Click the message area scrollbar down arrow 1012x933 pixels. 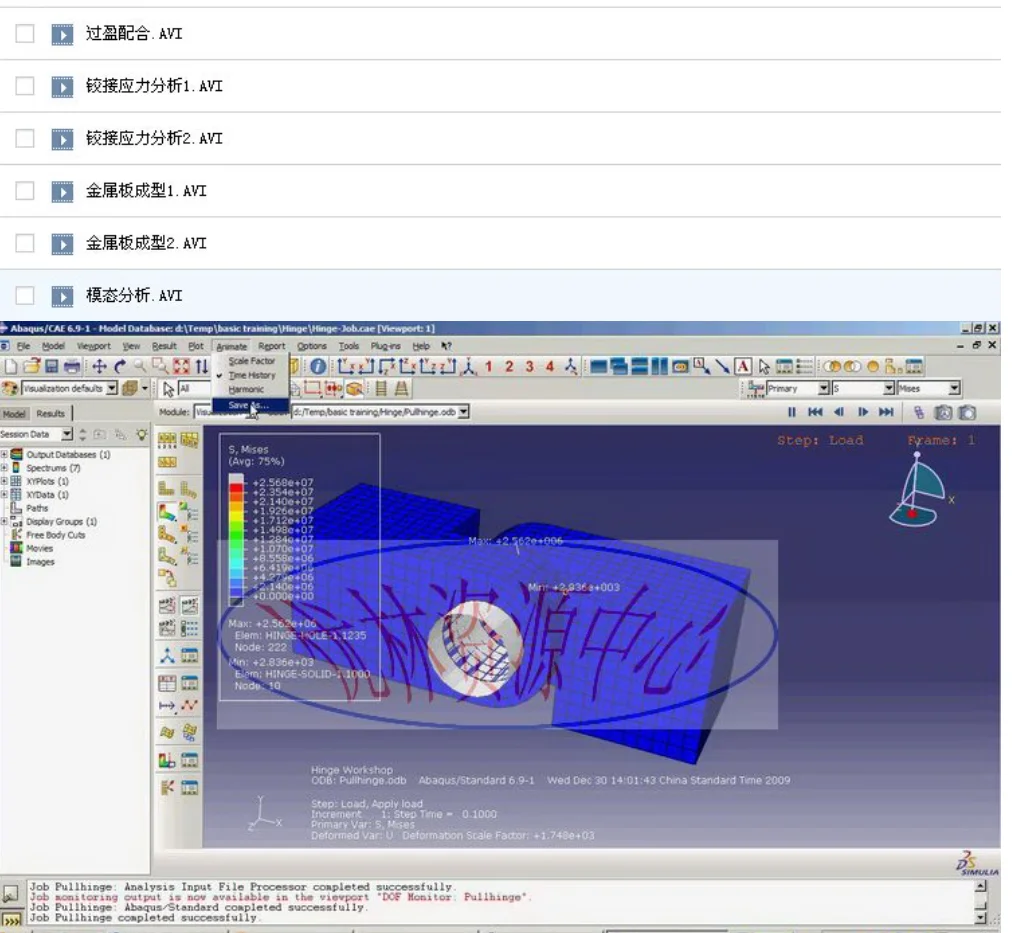point(981,916)
